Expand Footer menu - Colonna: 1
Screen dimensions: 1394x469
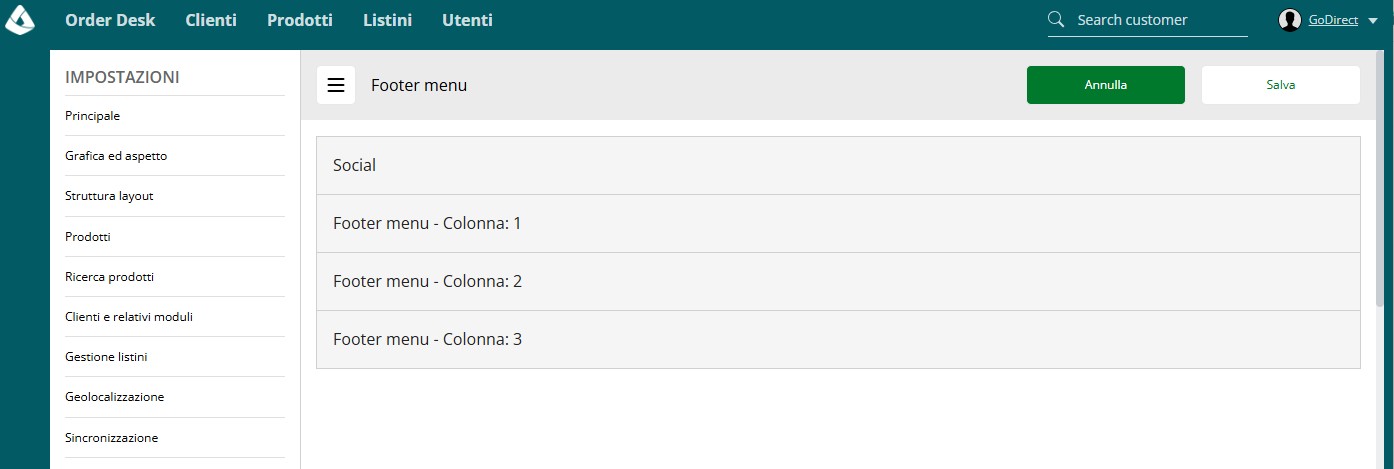838,223
